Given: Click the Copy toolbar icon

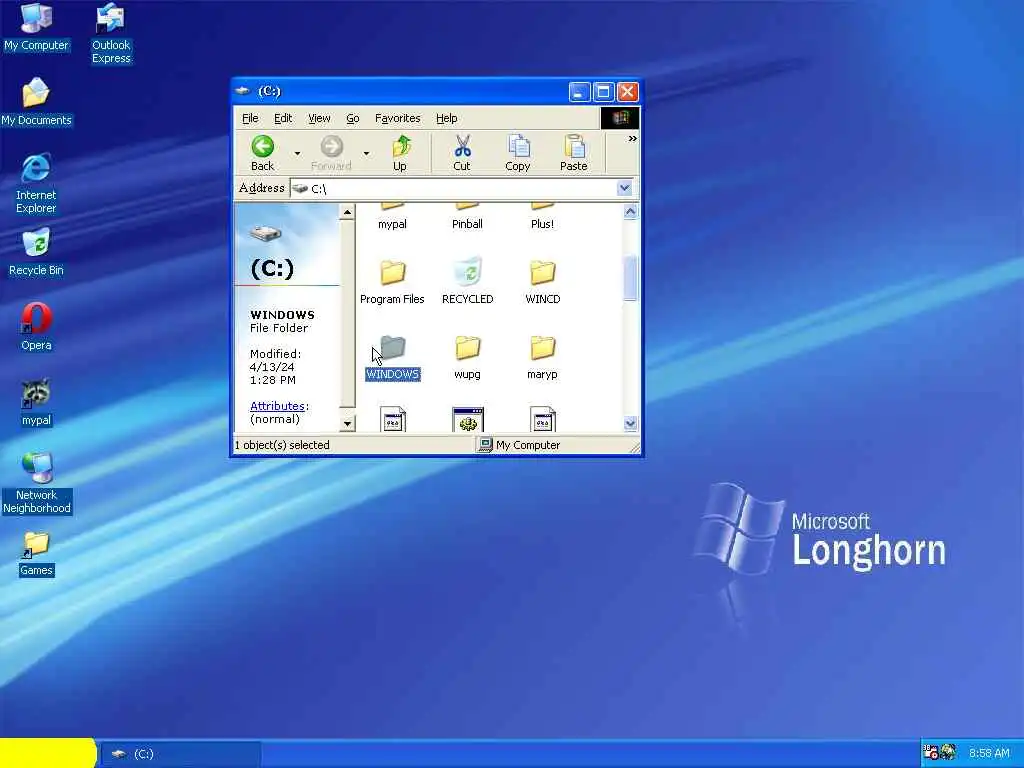Looking at the screenshot, I should pyautogui.click(x=518, y=153).
